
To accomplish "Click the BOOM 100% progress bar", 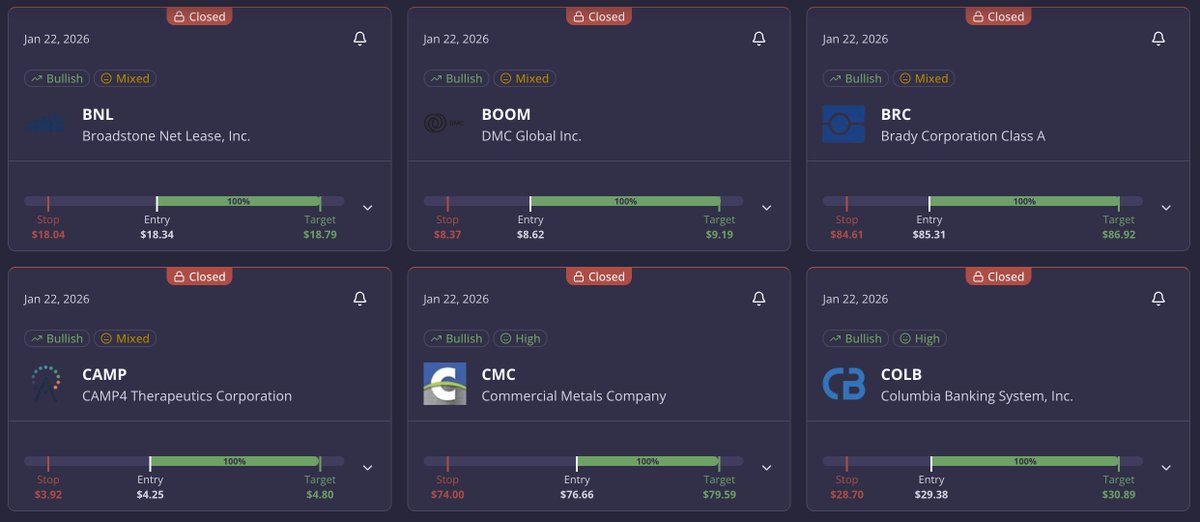I will (625, 201).
